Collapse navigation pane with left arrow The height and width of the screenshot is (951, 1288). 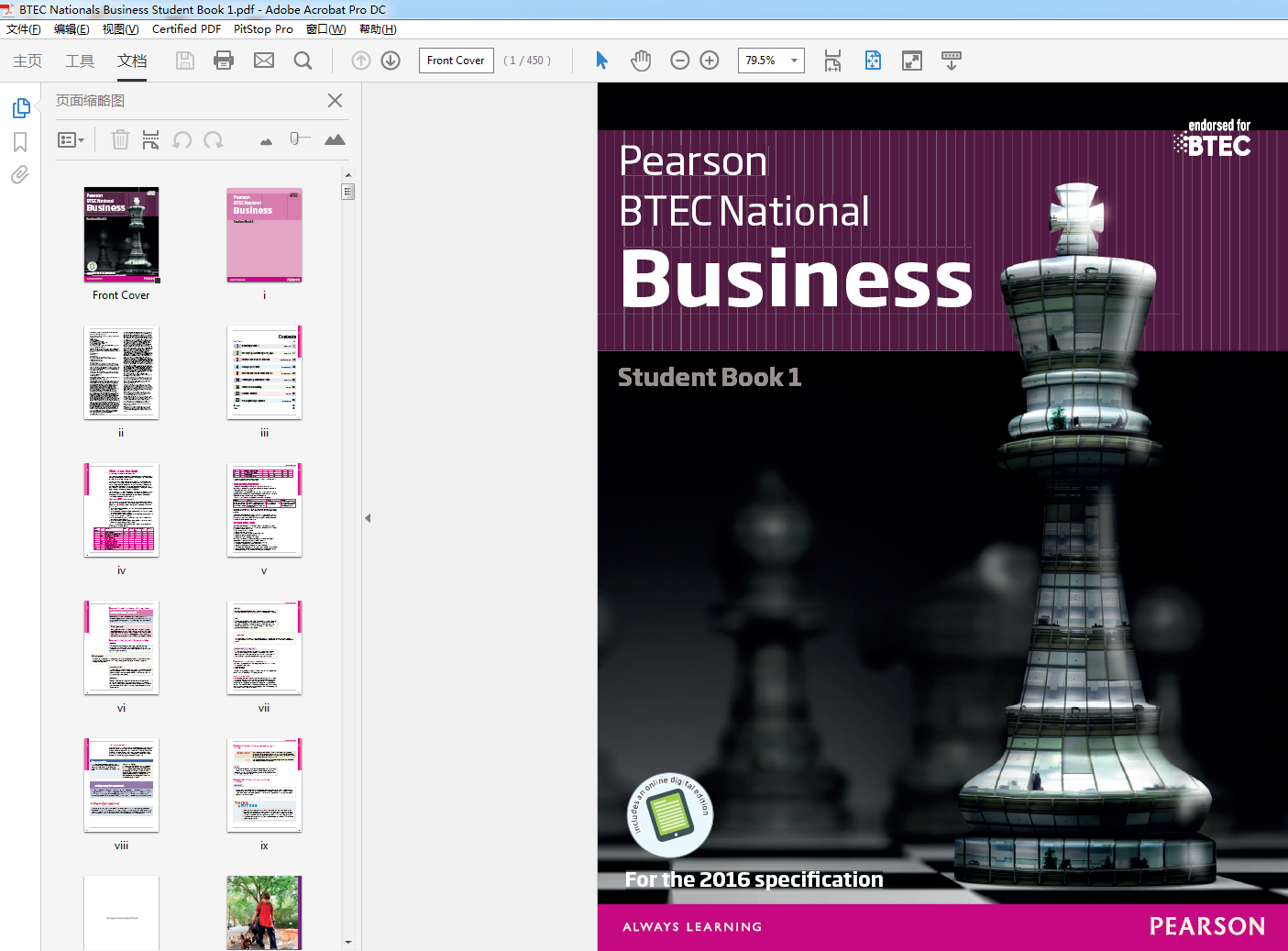click(x=368, y=518)
